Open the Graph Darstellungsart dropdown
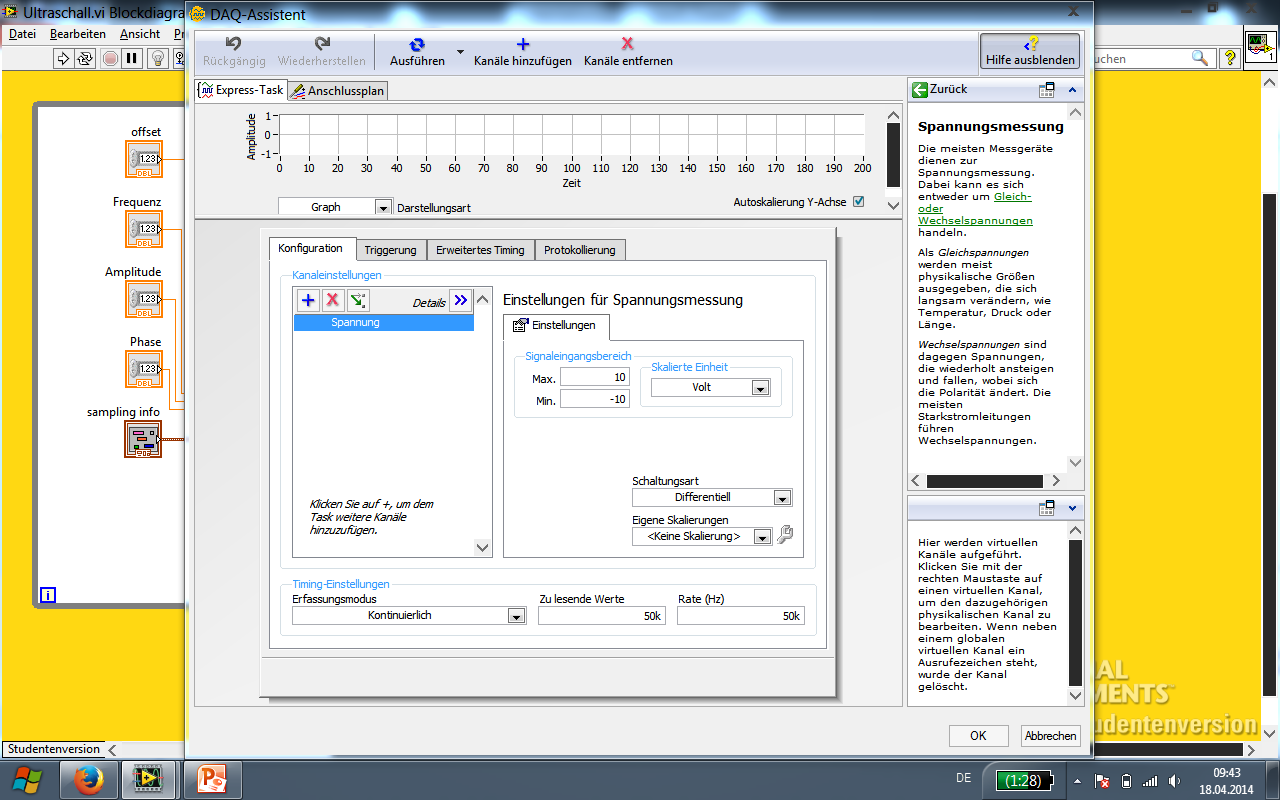 click(x=383, y=207)
